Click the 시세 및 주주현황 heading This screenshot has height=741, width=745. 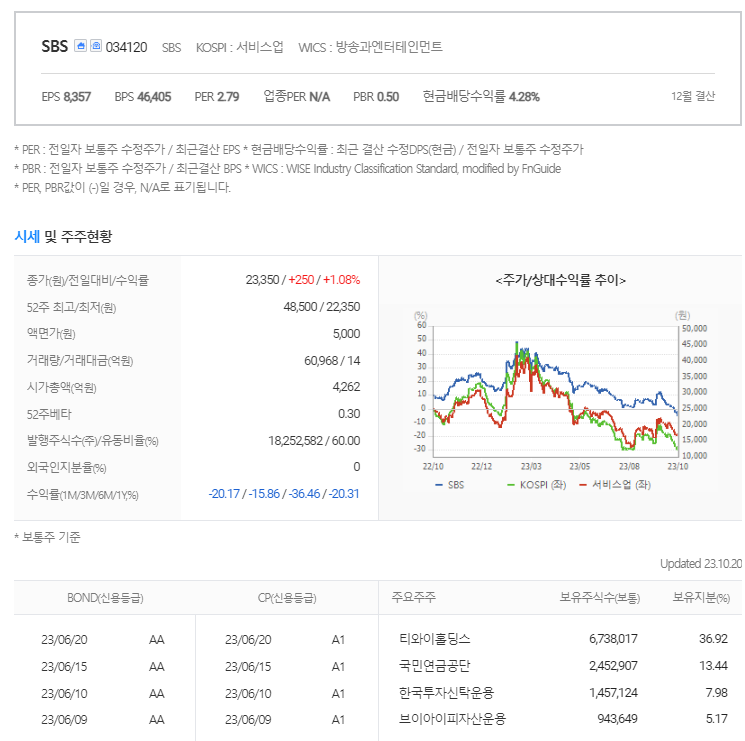(63, 236)
